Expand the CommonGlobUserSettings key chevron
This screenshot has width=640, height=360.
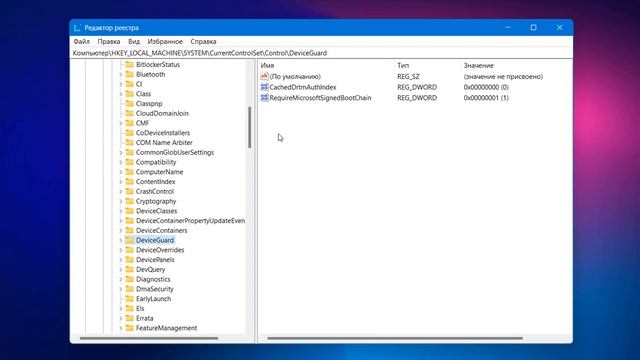coord(121,153)
